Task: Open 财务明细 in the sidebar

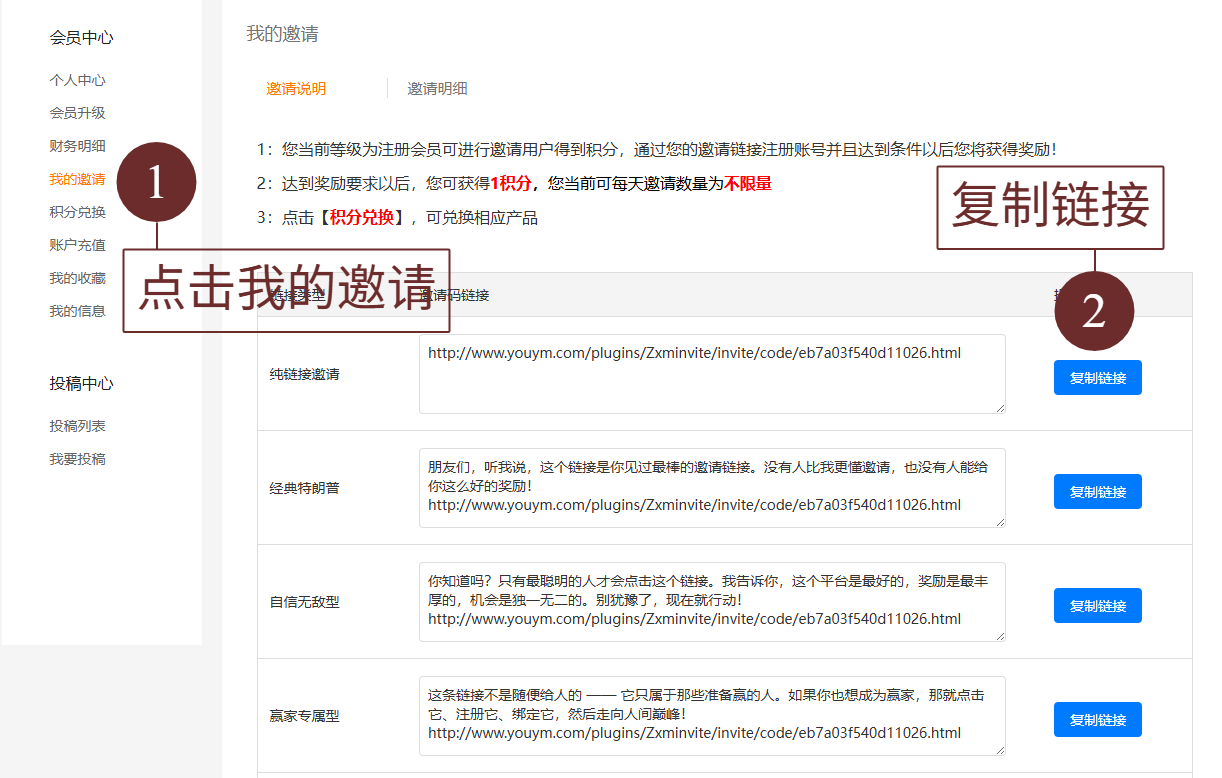Action: coord(78,146)
